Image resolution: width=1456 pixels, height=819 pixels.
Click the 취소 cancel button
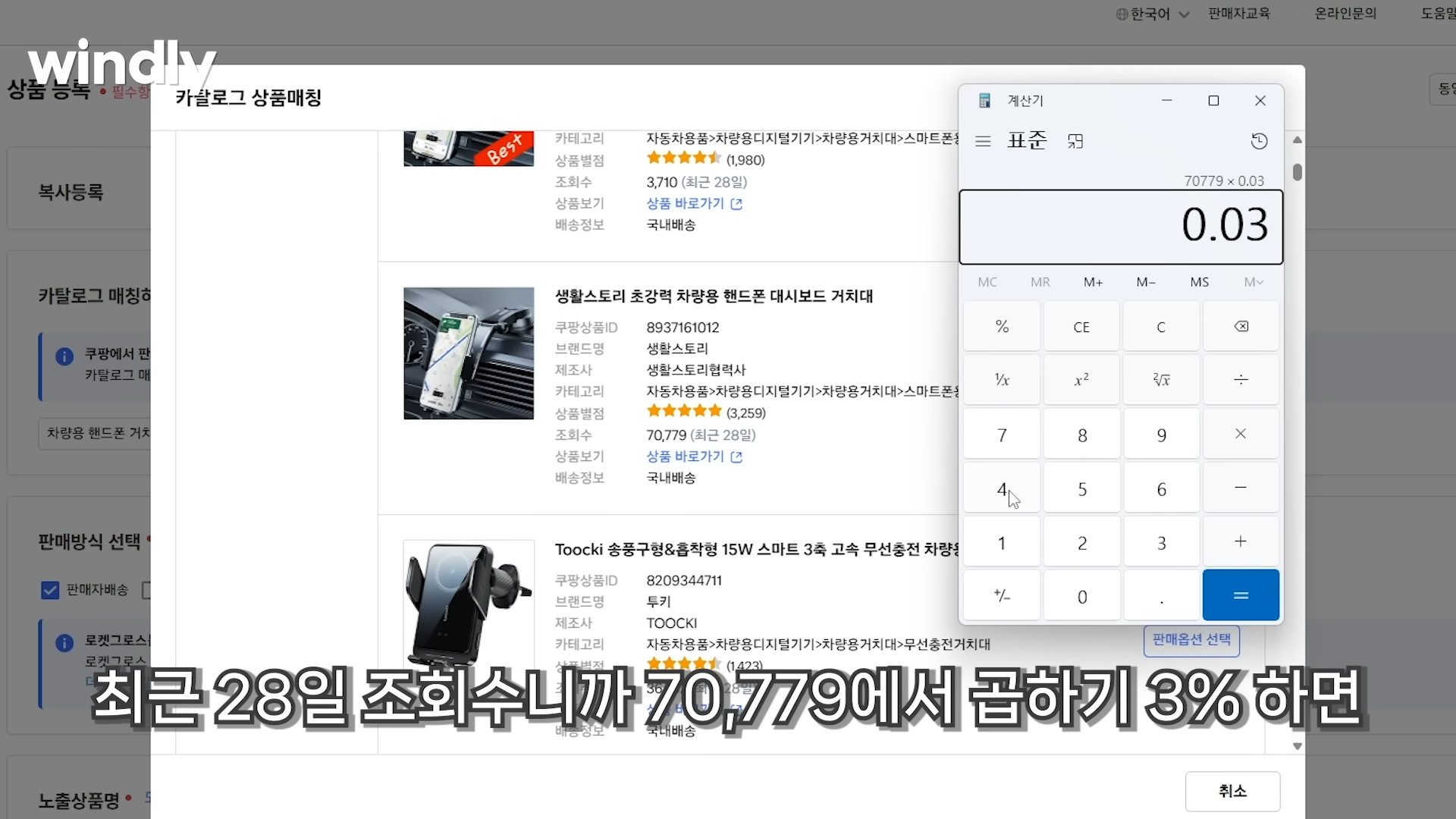pyautogui.click(x=1232, y=791)
